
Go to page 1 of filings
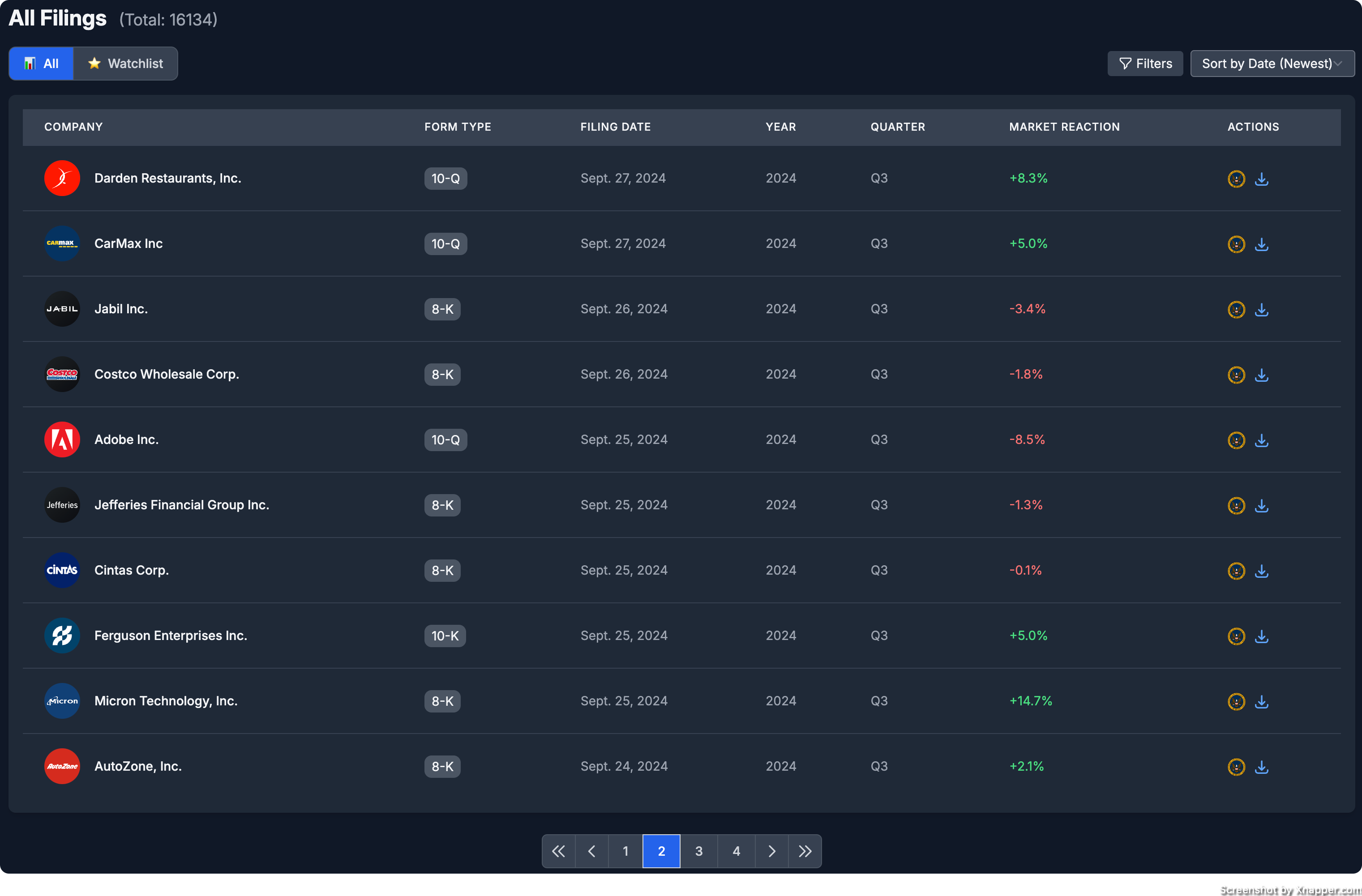point(625,851)
